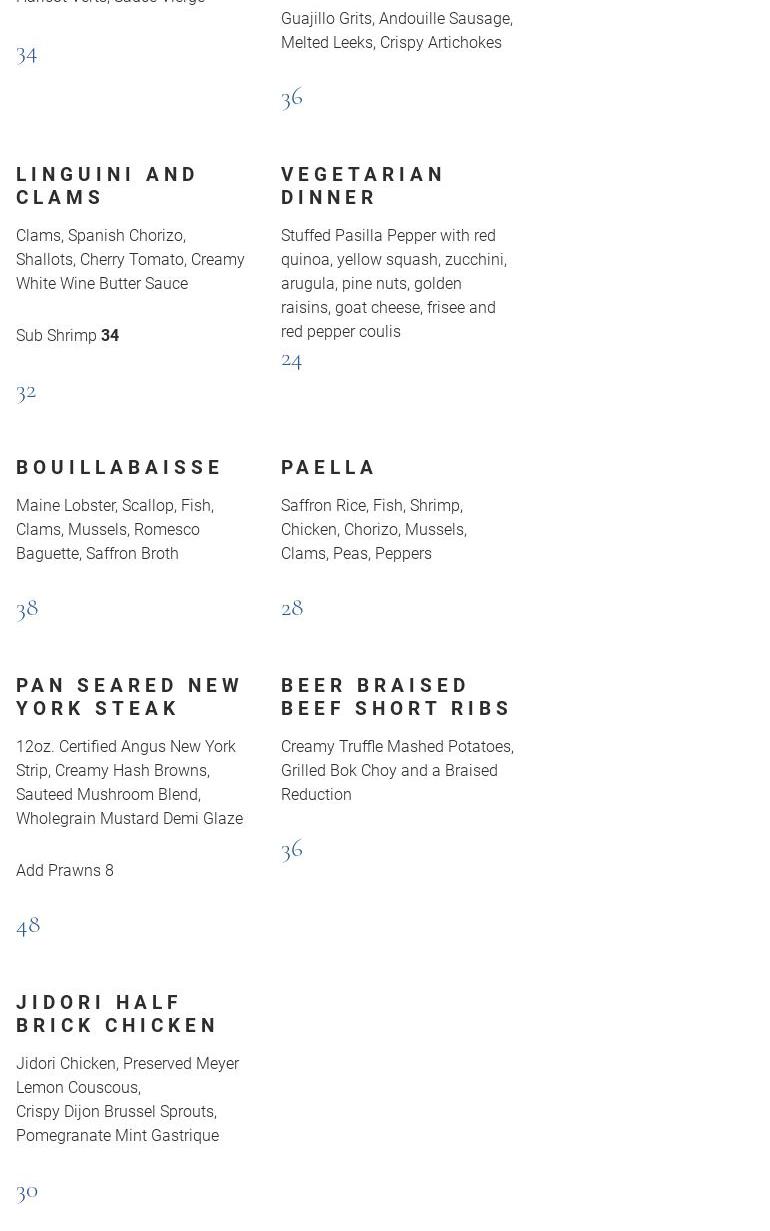Click the Linguini and Clams heading

107,186
